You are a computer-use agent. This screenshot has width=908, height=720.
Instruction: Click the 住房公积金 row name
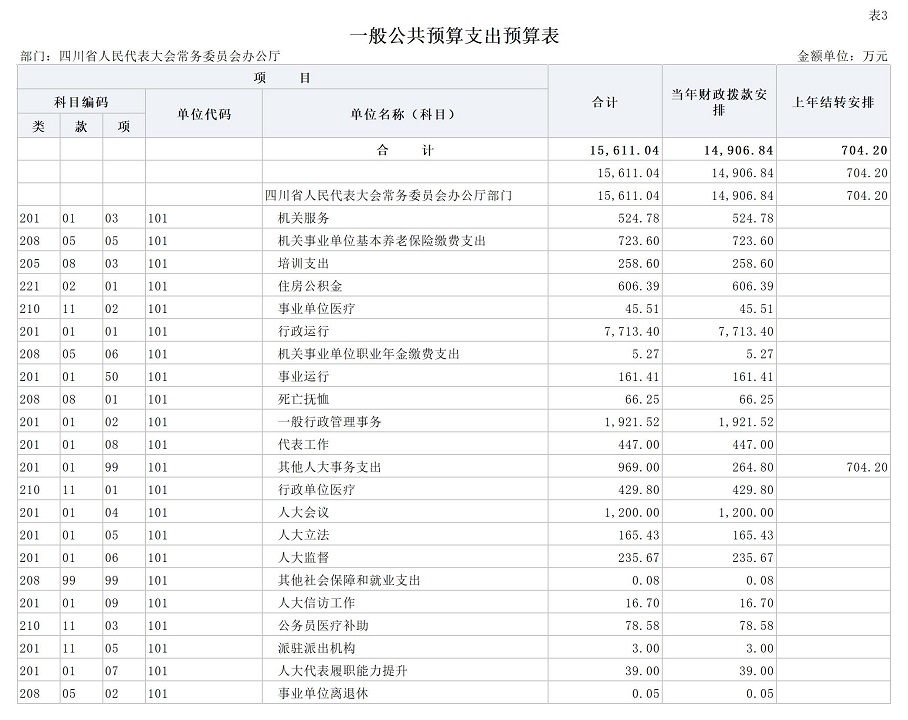(x=310, y=286)
